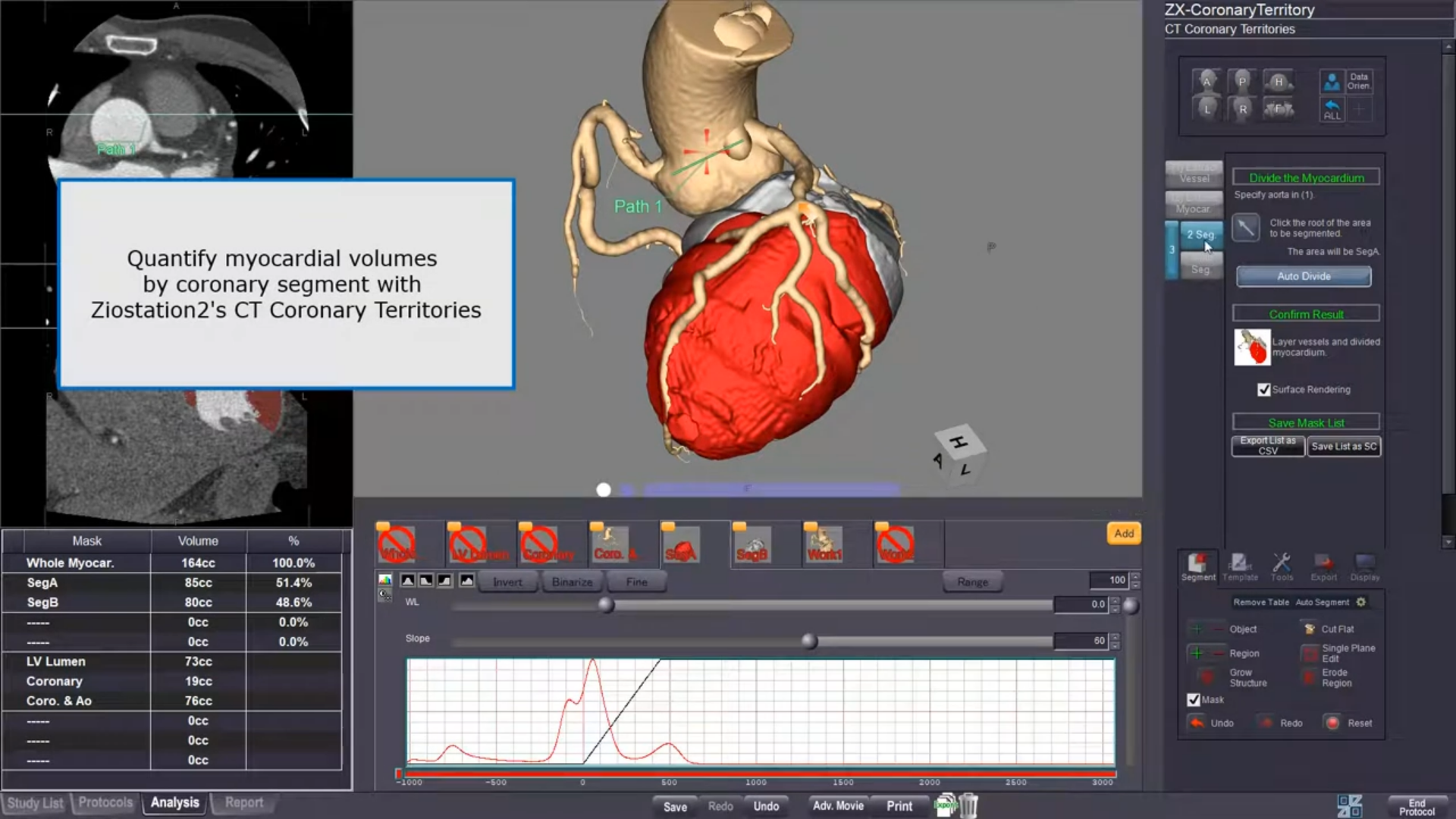Toggle the Surface Rendering checkbox

(x=1263, y=390)
